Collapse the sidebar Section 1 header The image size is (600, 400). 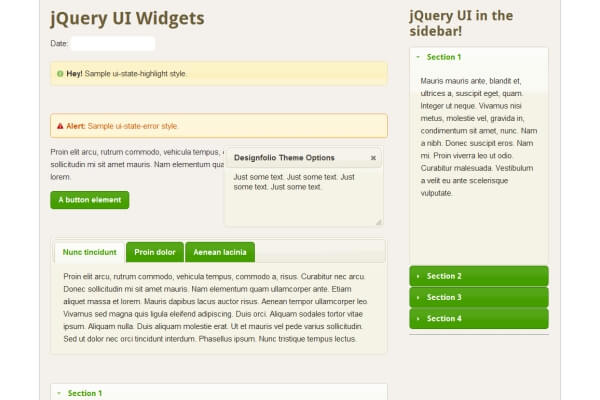tap(478, 58)
